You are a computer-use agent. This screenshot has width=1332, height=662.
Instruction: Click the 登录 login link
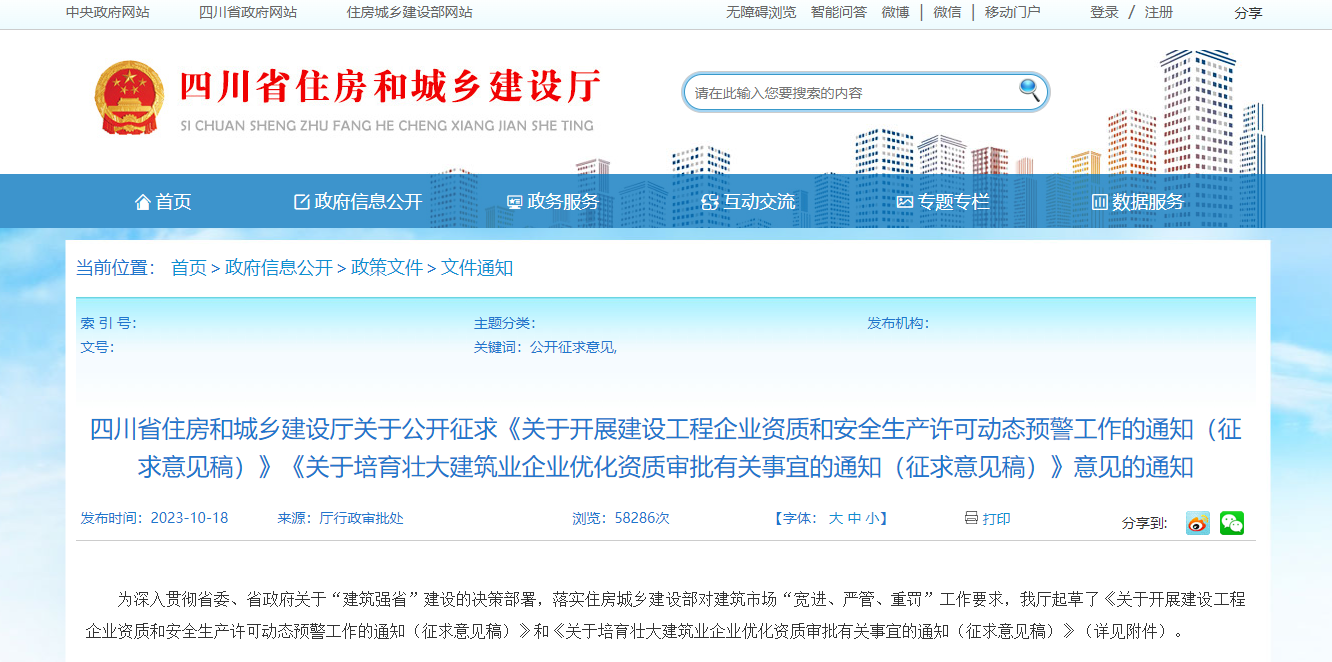point(1103,12)
